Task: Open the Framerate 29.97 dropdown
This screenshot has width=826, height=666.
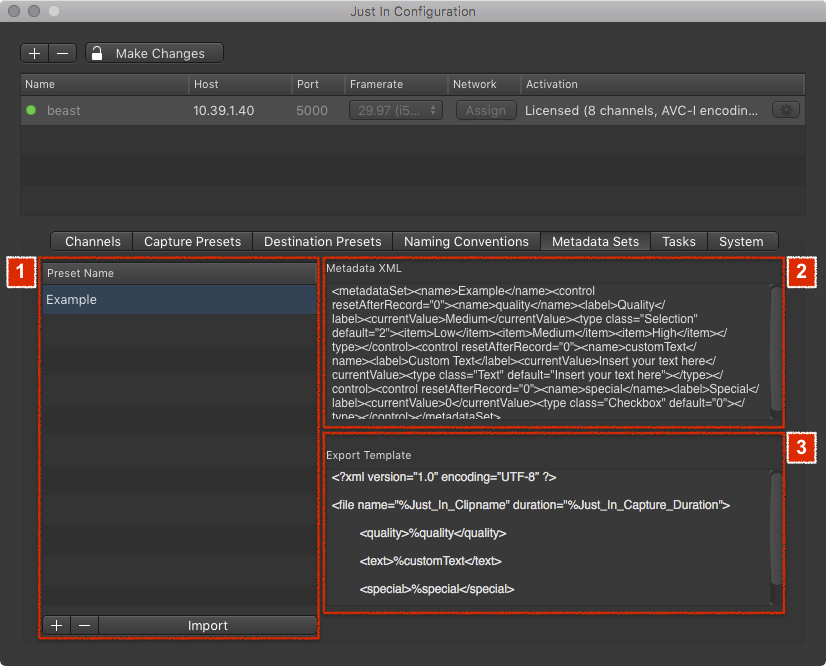Action: tap(396, 111)
